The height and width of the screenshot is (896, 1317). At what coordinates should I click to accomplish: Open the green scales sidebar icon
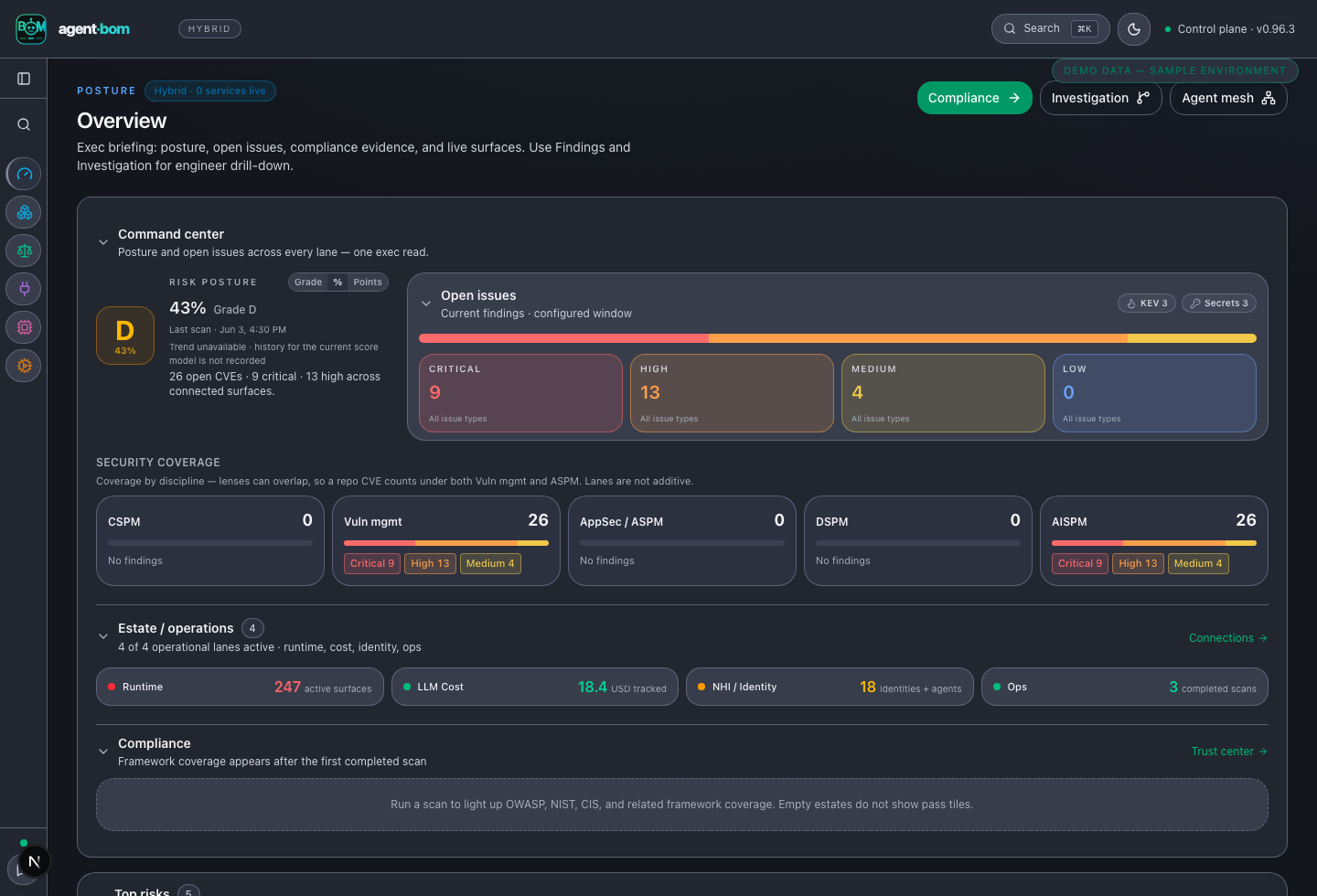[24, 251]
